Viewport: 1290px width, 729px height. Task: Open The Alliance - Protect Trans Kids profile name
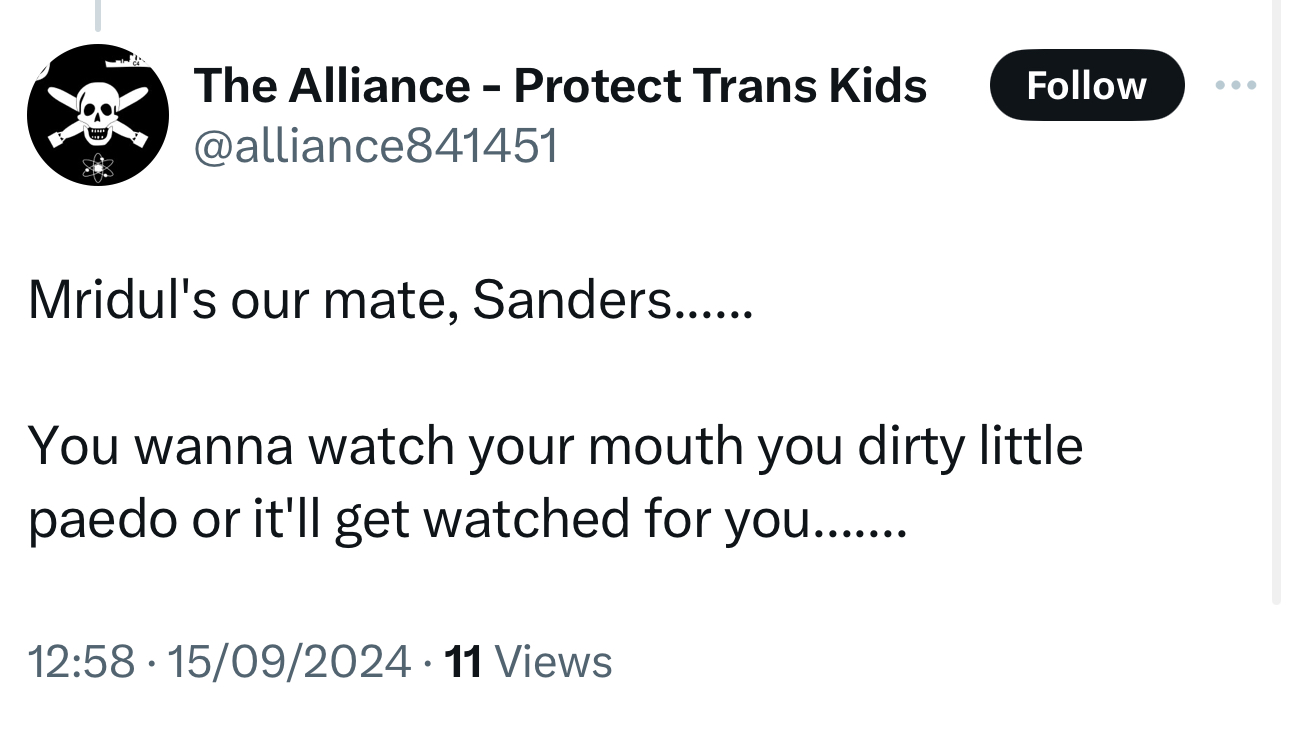coord(560,86)
